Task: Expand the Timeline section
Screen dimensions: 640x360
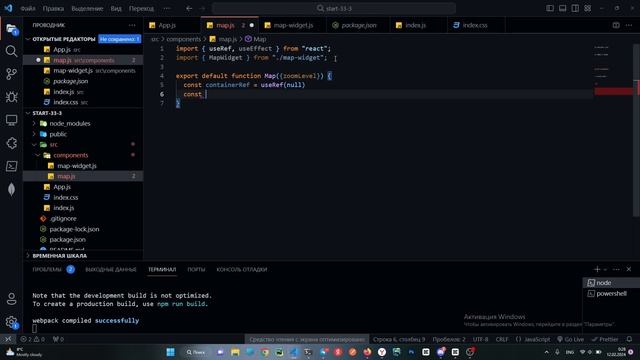Action: [x=59, y=256]
